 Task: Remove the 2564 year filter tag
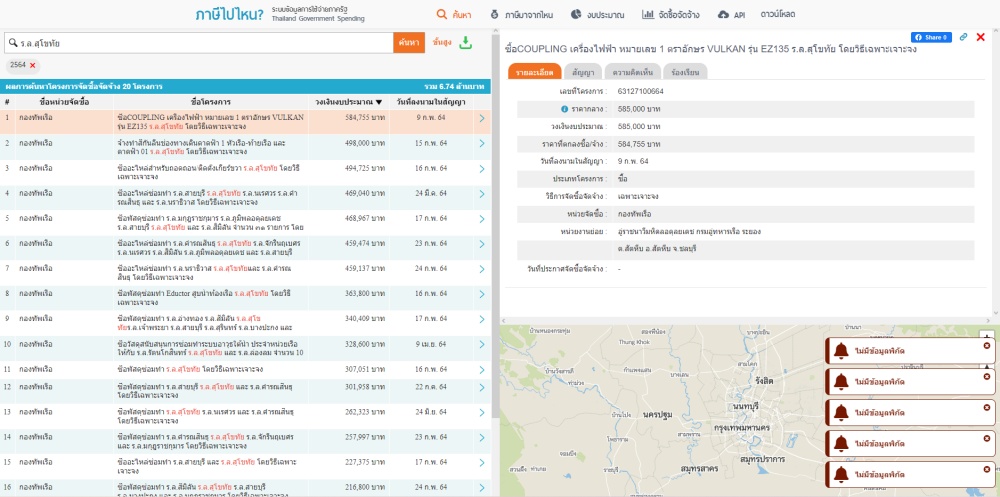coord(32,65)
